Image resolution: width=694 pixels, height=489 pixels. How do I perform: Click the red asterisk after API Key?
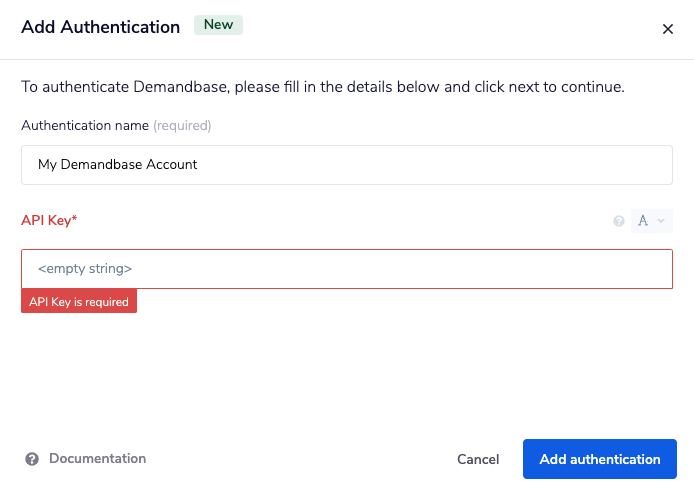(74, 219)
